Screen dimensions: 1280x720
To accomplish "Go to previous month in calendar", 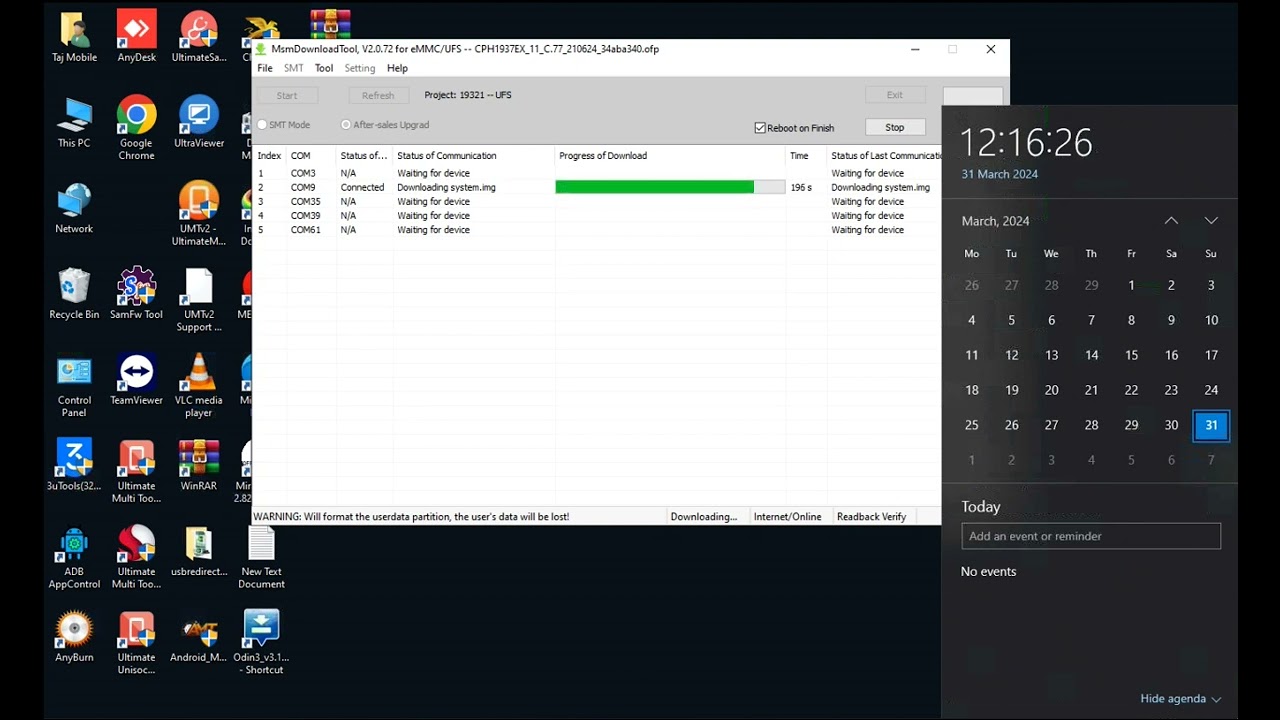I will [1171, 221].
